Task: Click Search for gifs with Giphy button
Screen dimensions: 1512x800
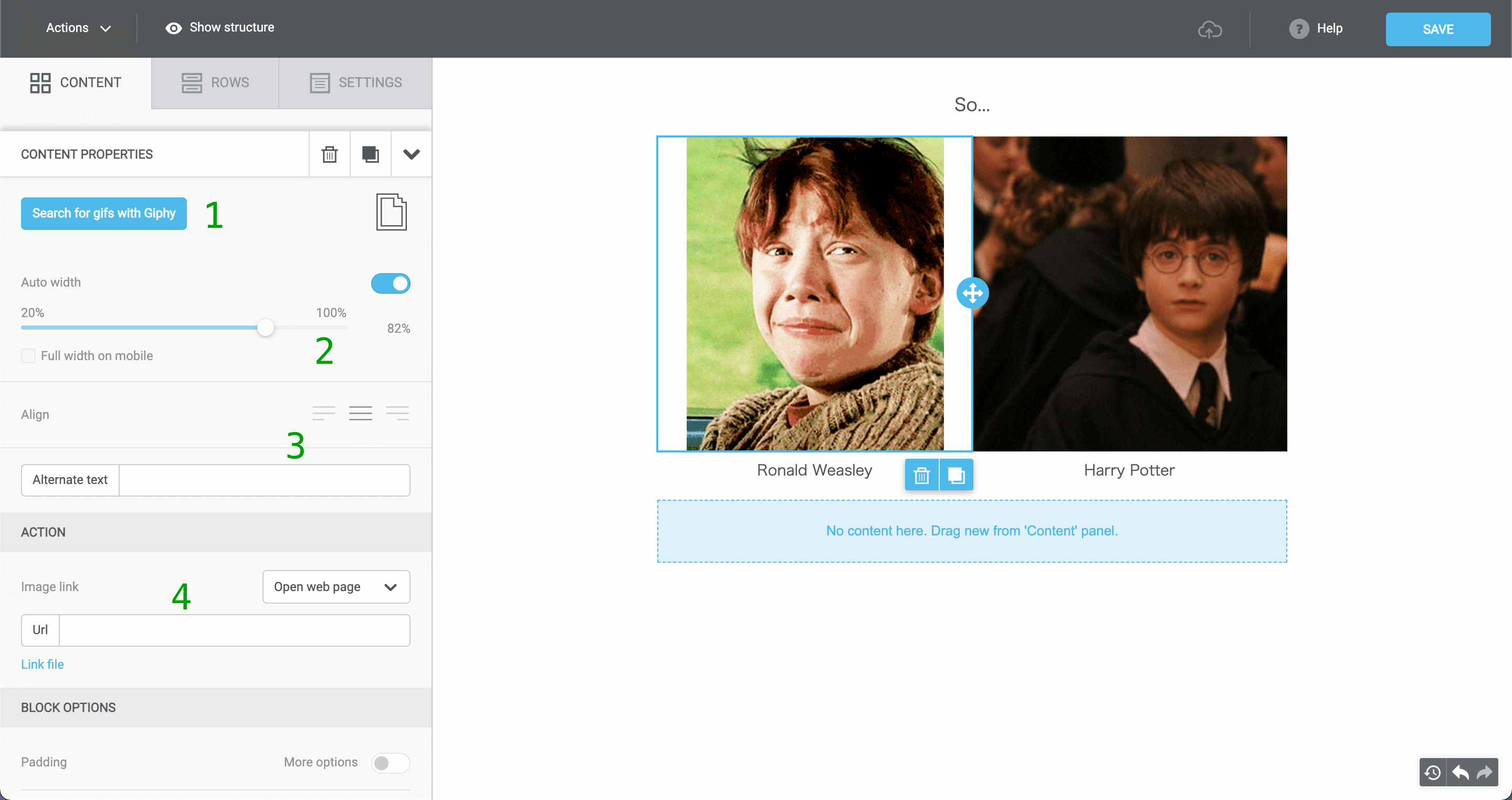Action: point(103,213)
